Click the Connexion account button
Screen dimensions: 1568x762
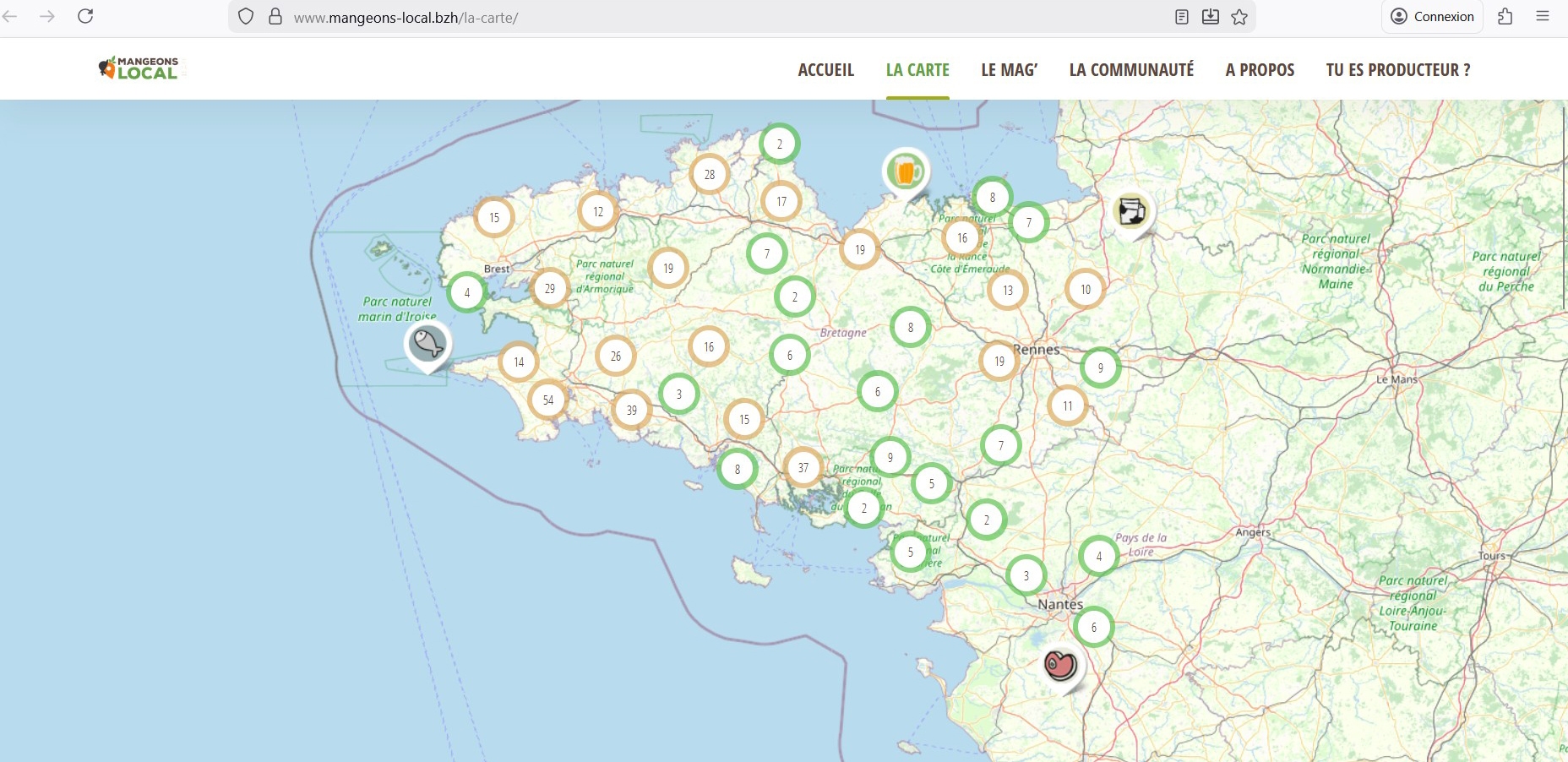tap(1432, 17)
